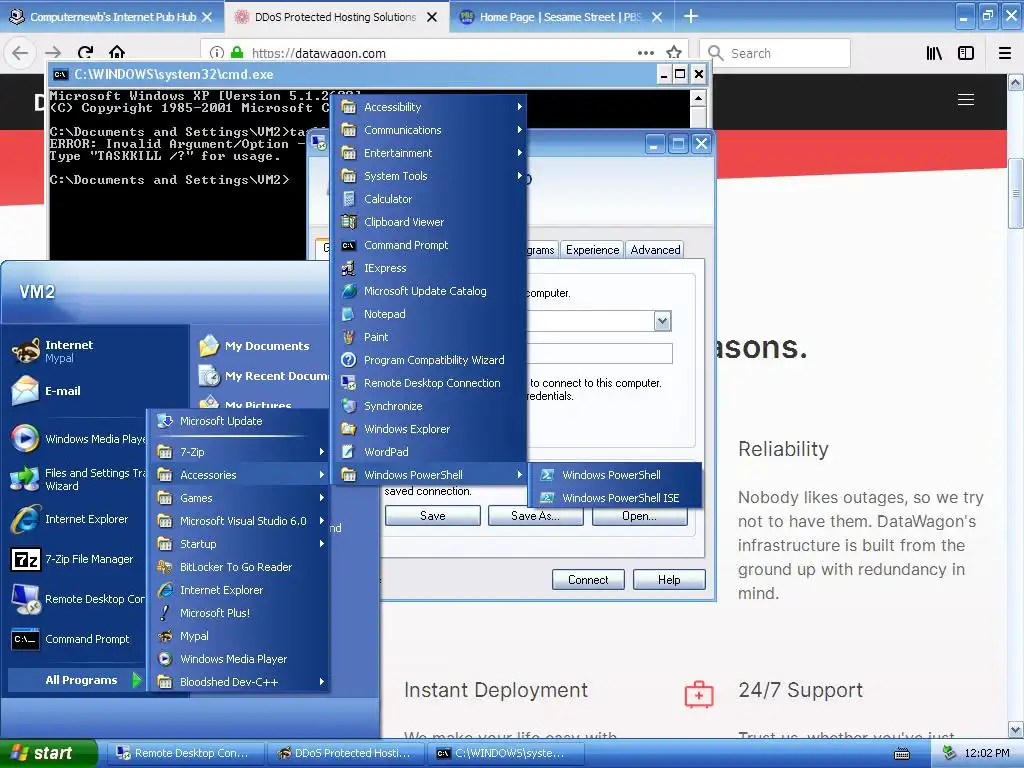Open browser library icon
The width and height of the screenshot is (1024, 768).
click(934, 53)
